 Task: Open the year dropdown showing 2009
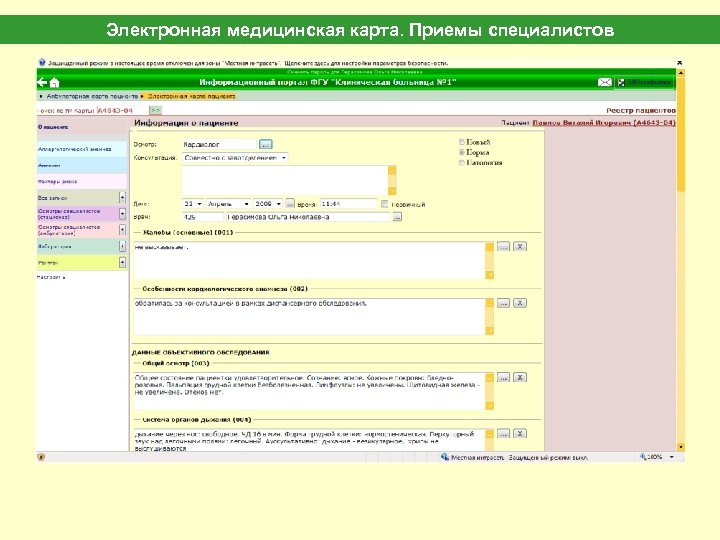click(x=268, y=203)
